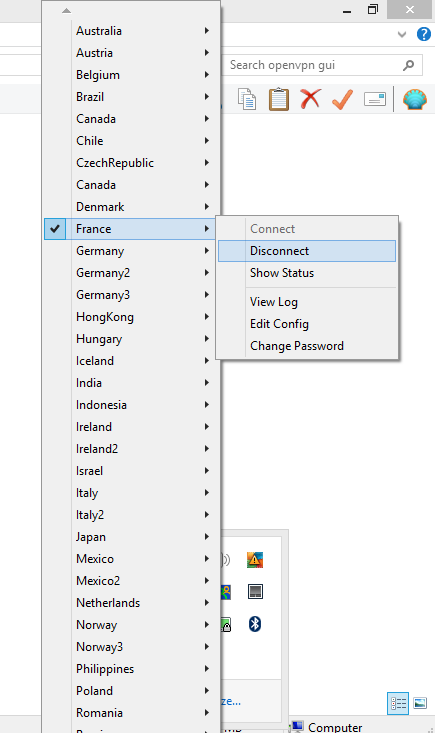Select Japan in the country list
Image resolution: width=435 pixels, height=733 pixels.
pyautogui.click(x=130, y=537)
